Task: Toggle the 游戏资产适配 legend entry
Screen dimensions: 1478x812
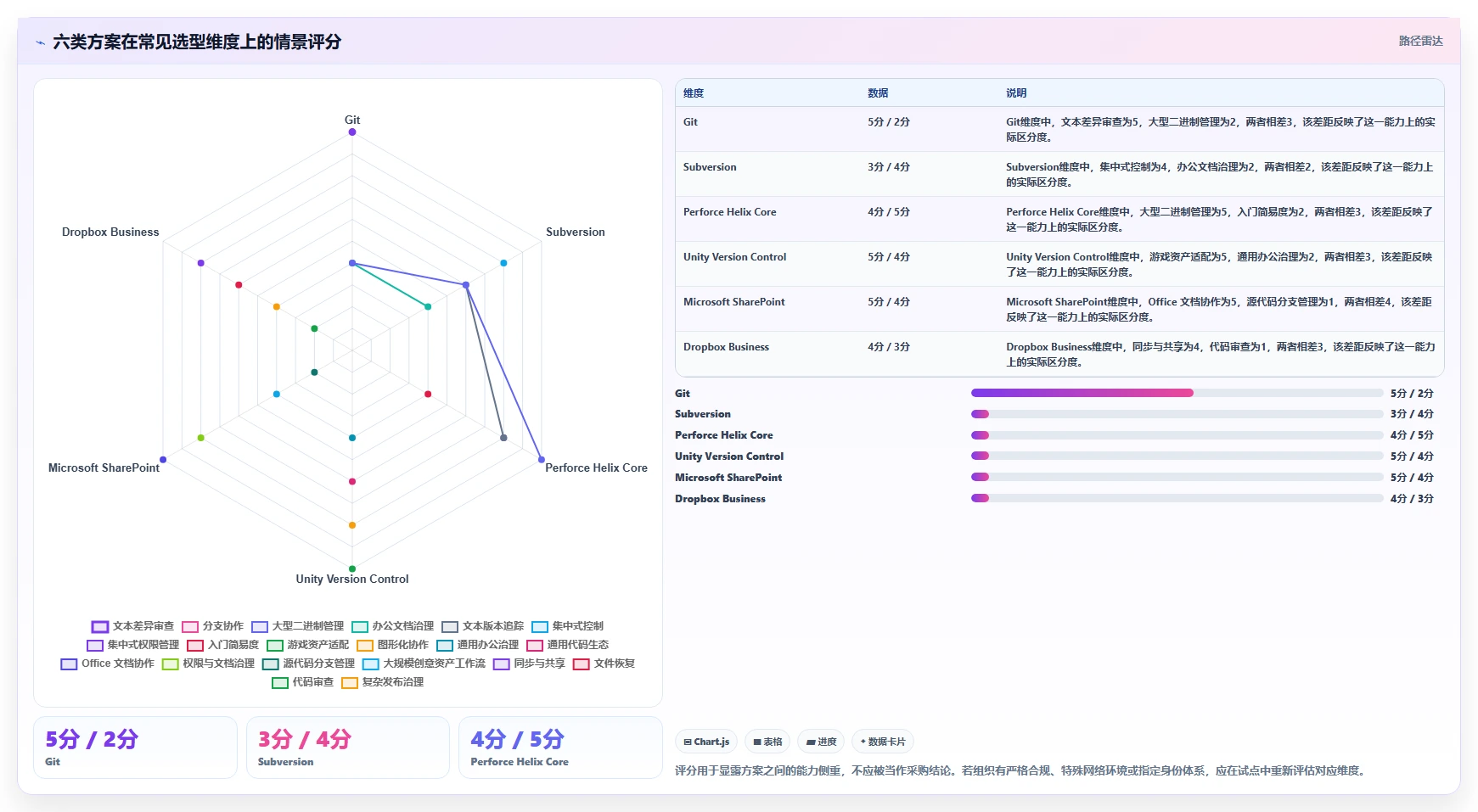Action: [307, 645]
